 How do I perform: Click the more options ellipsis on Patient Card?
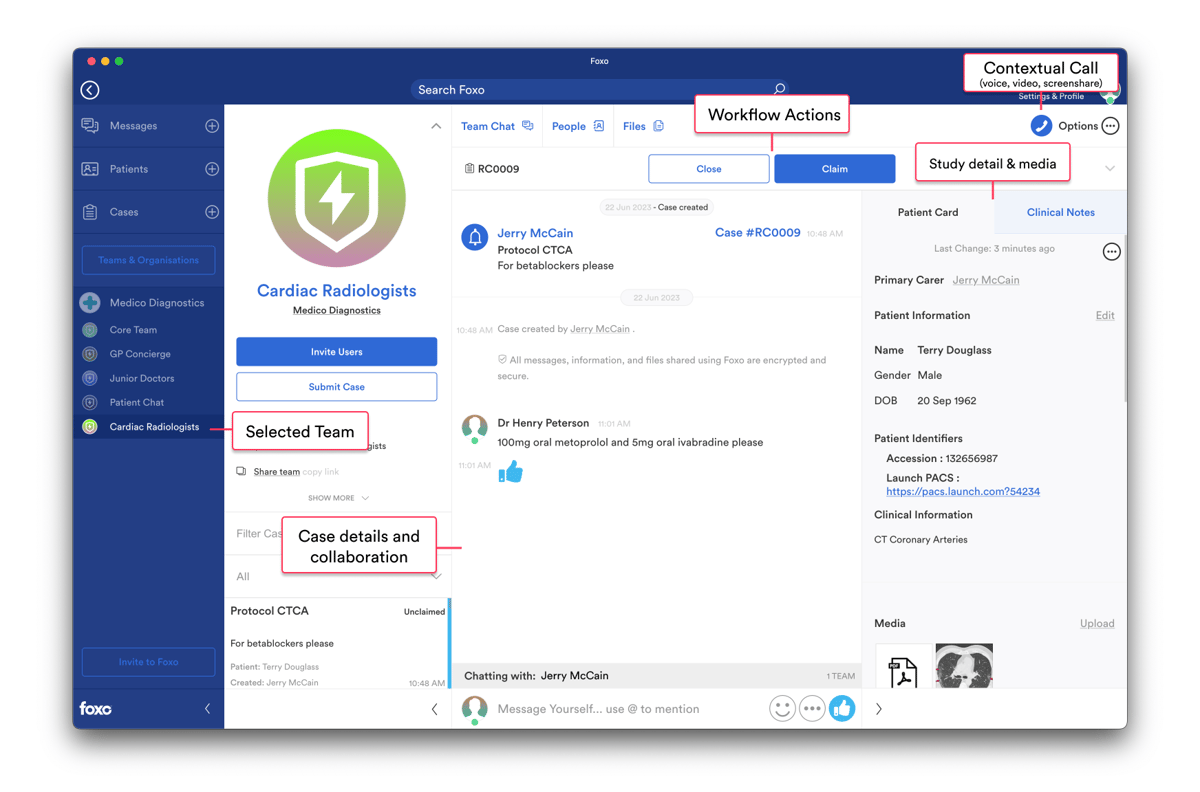coord(1111,251)
